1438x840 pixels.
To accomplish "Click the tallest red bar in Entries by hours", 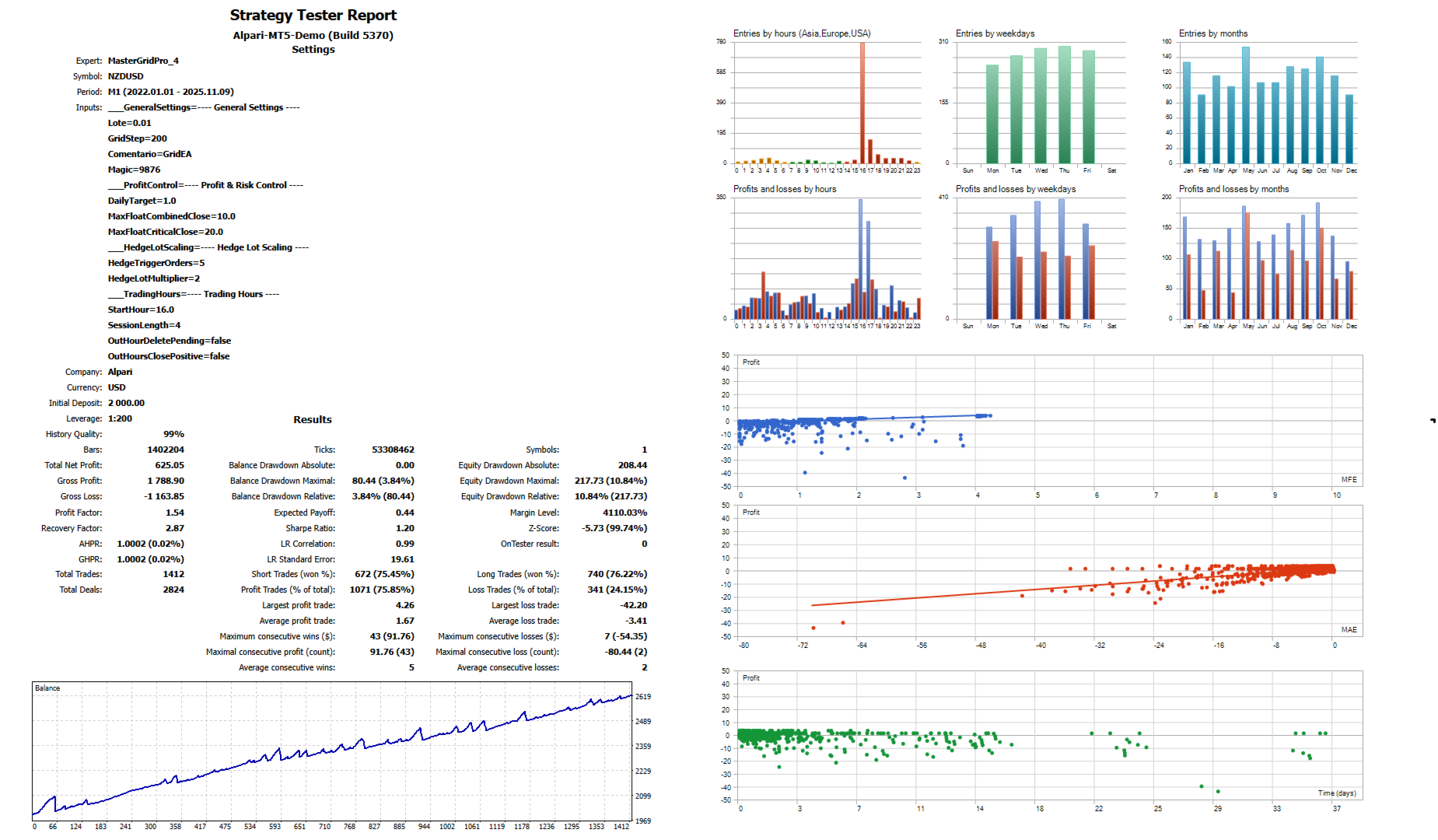I will [862, 103].
